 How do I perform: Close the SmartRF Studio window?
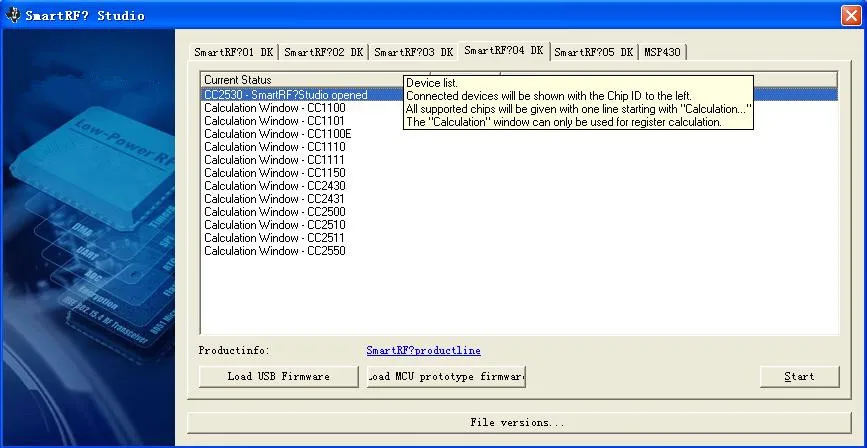(852, 15)
